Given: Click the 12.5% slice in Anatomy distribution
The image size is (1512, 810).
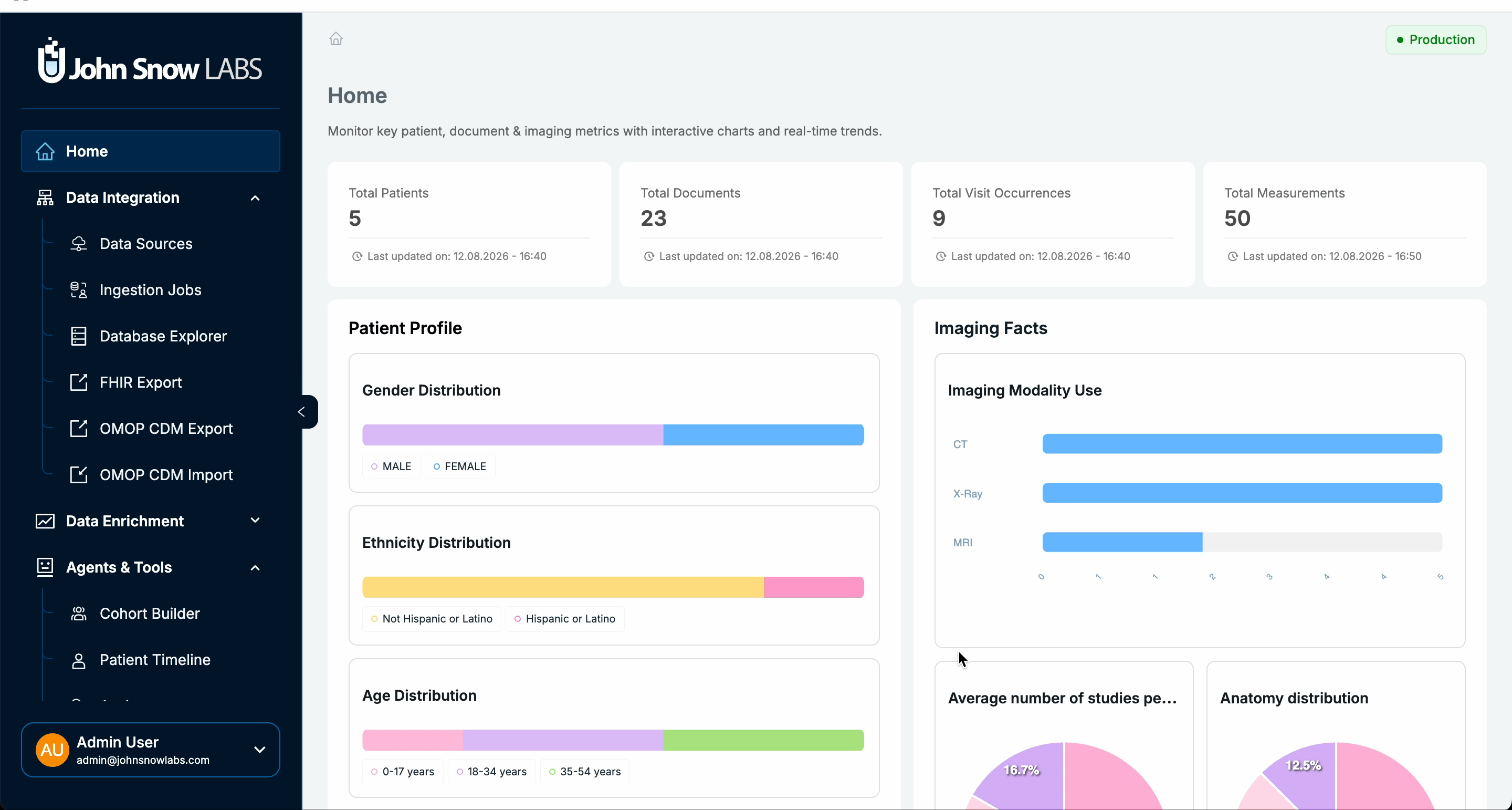Looking at the screenshot, I should [1307, 772].
